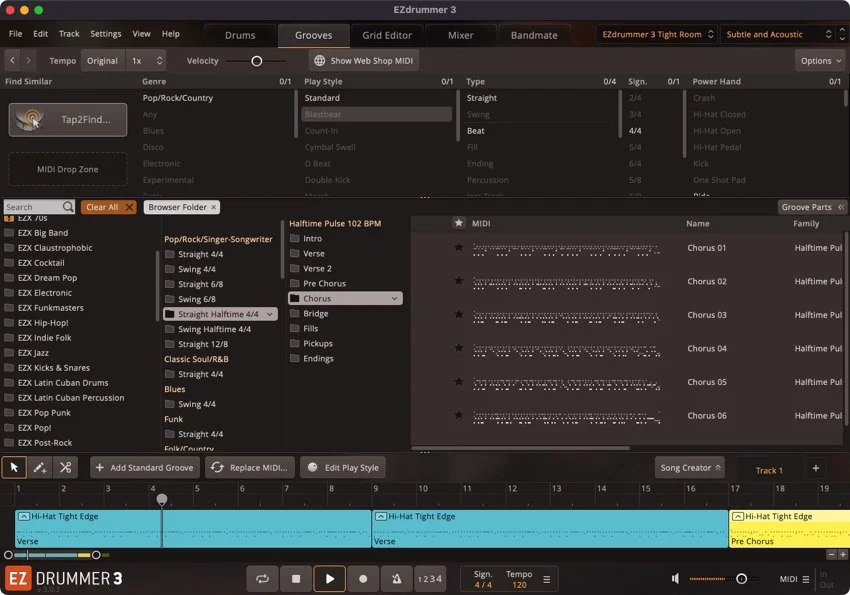
Task: Stop playback in the transport
Action: pos(296,579)
